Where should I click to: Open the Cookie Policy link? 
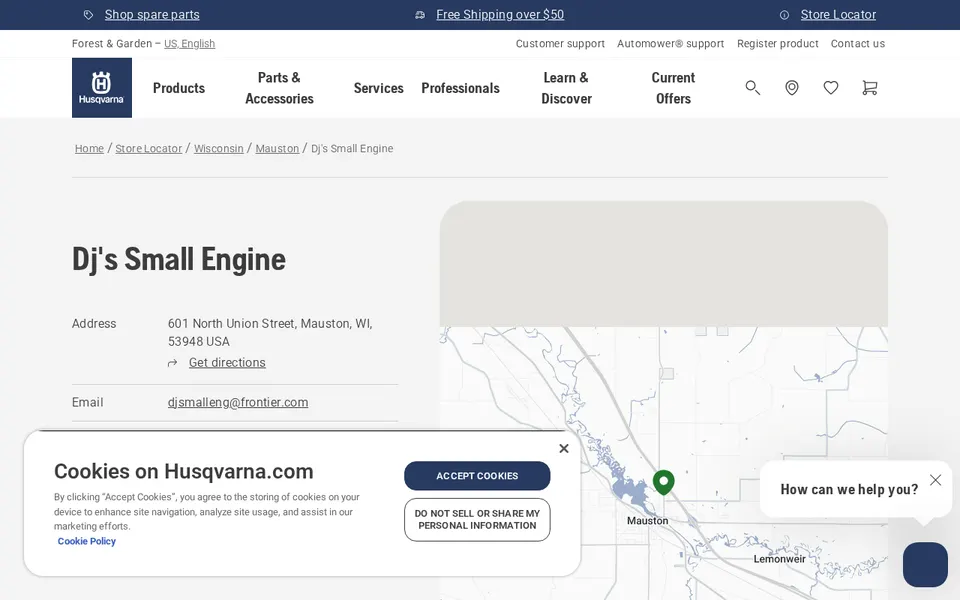coord(86,541)
